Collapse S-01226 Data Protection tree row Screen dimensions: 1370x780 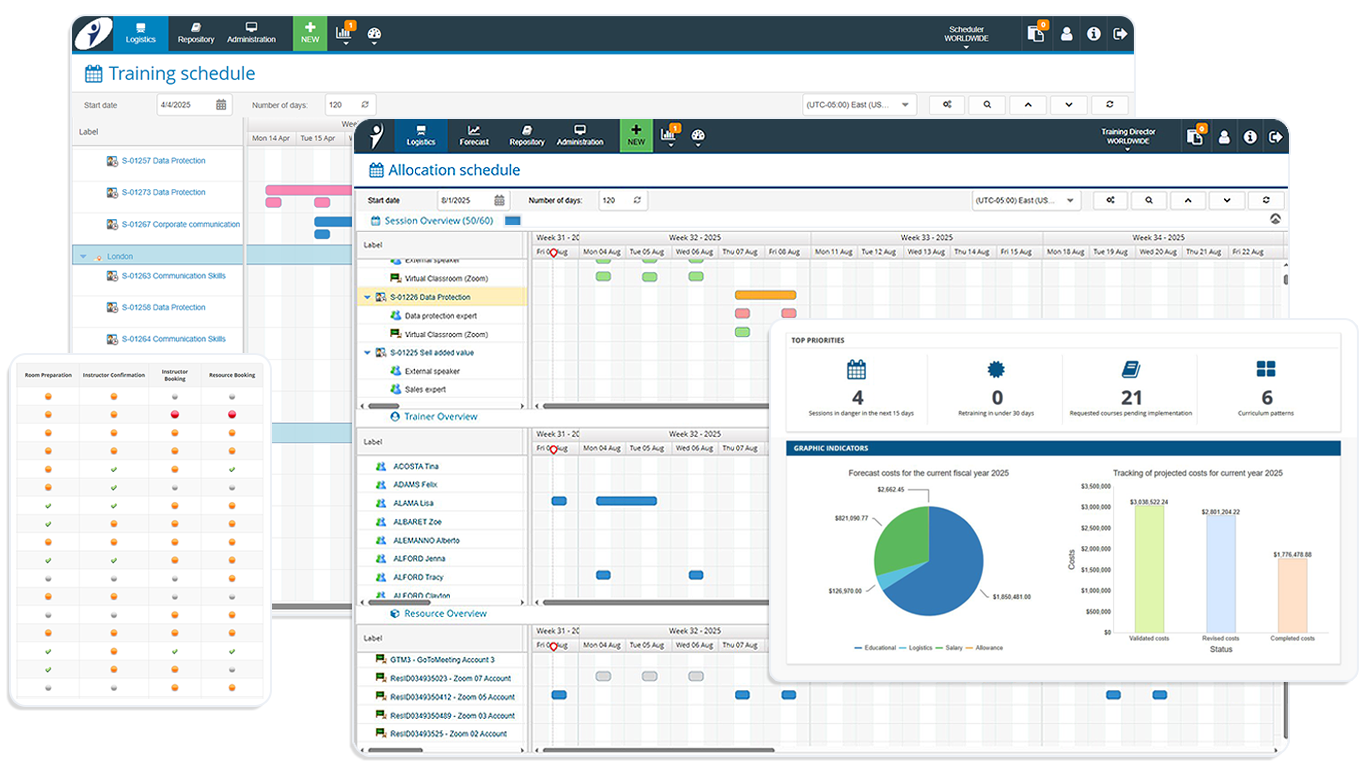367,297
